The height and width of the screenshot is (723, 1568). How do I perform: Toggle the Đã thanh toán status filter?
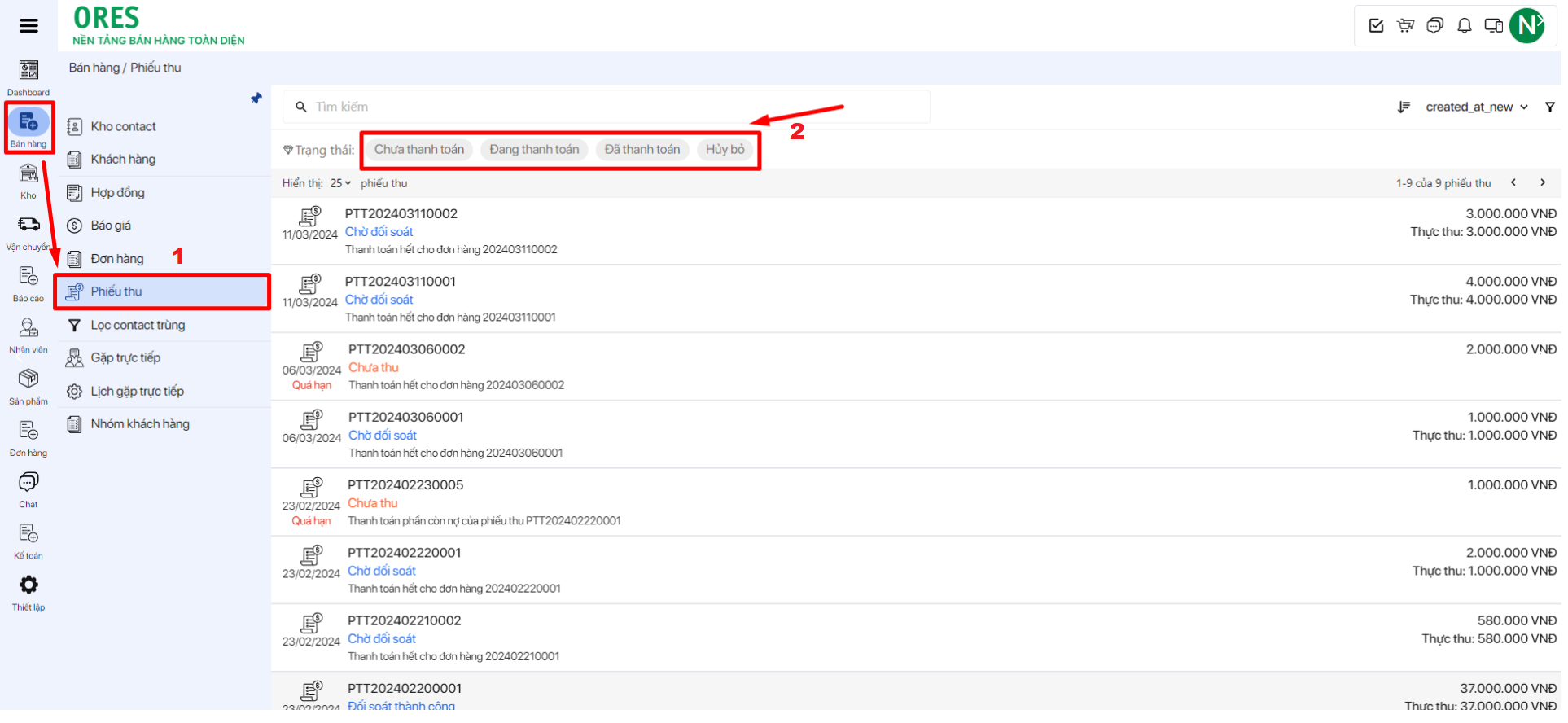click(642, 150)
